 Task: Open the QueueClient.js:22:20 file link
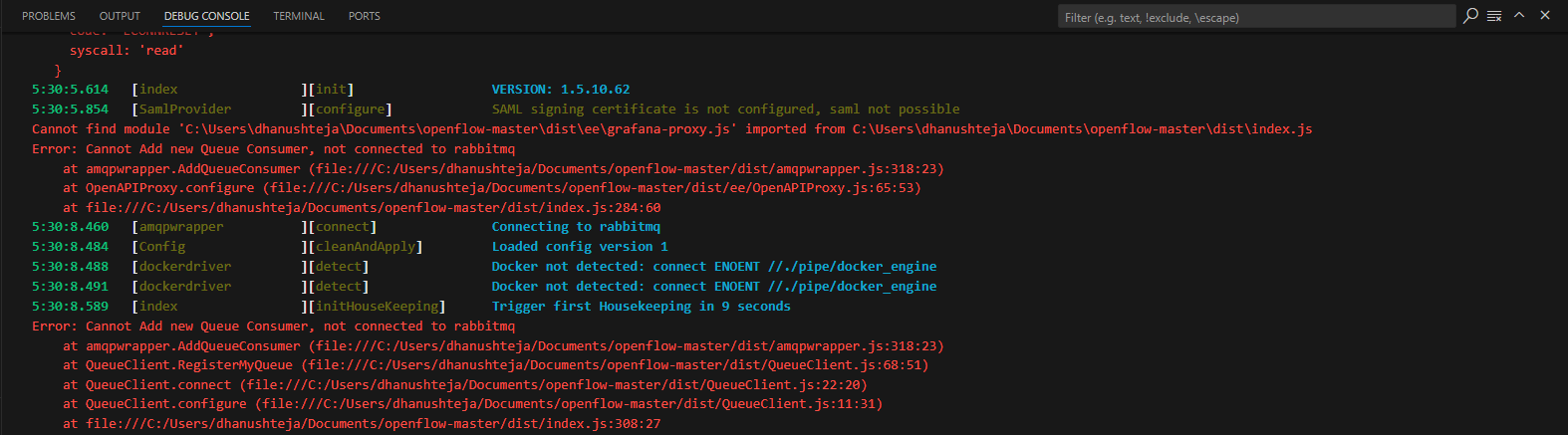557,384
